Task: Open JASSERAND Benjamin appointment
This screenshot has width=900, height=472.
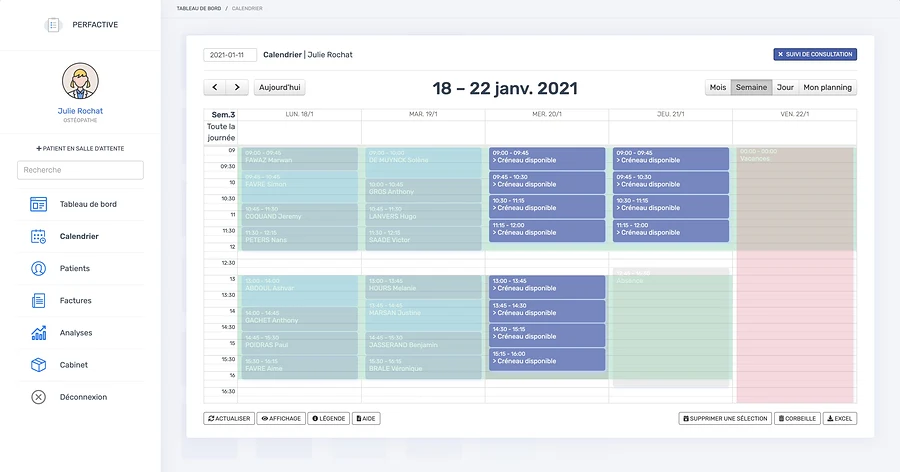Action: 424,343
